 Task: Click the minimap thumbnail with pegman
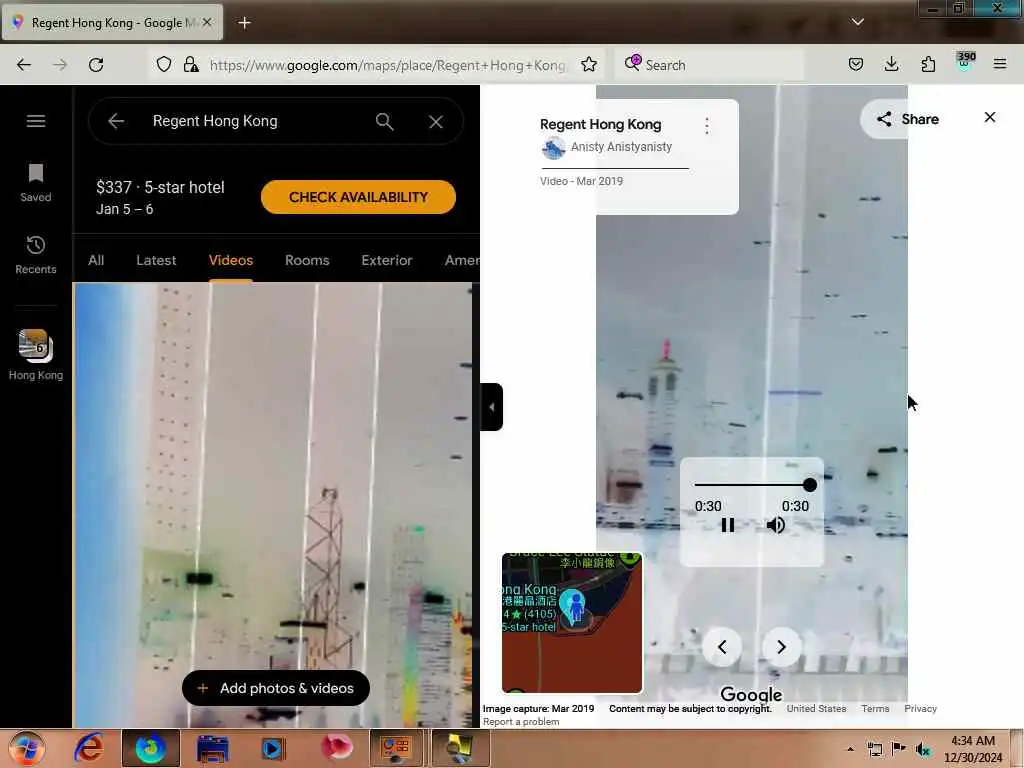[571, 622]
